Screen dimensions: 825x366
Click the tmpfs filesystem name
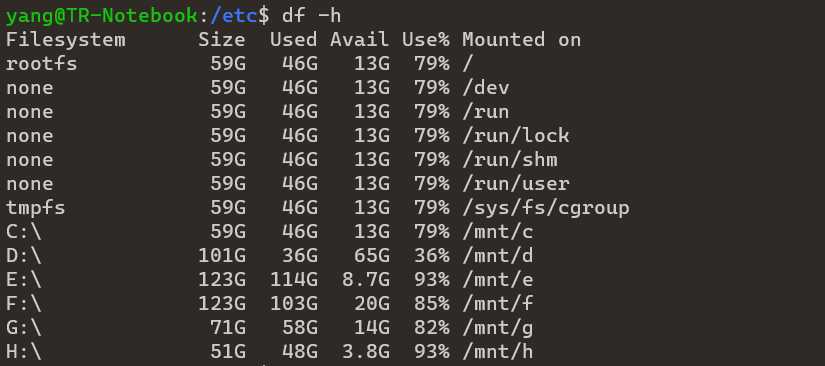coord(36,208)
